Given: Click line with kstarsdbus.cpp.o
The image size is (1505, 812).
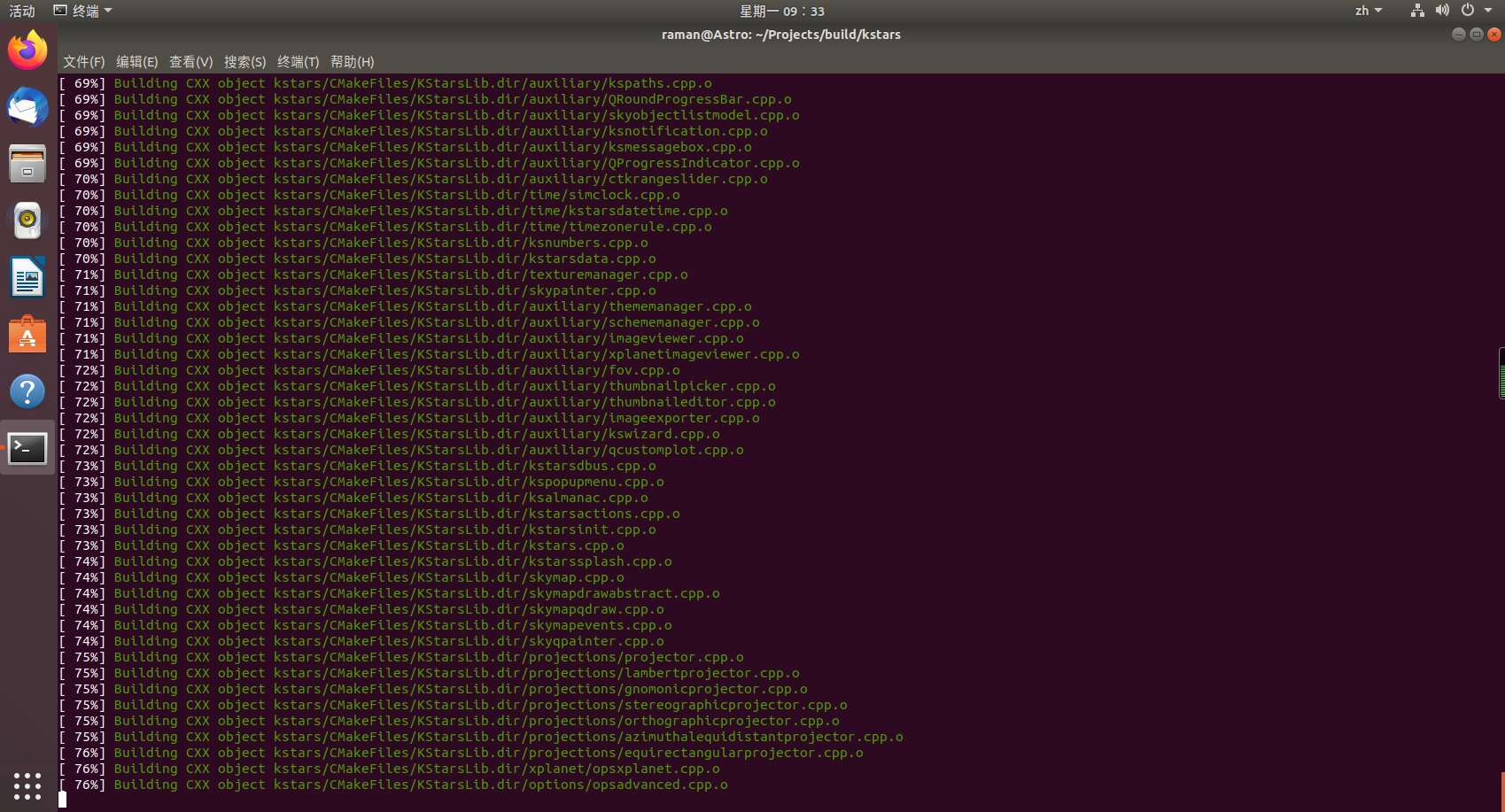Looking at the screenshot, I should click(x=358, y=466).
